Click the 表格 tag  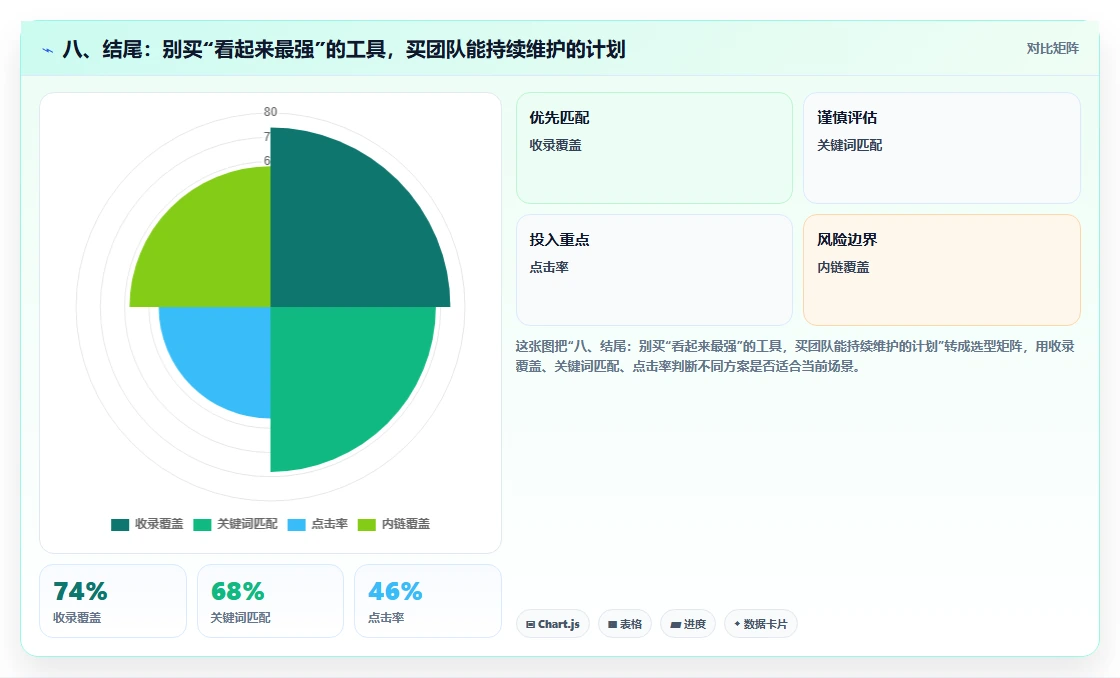625,624
